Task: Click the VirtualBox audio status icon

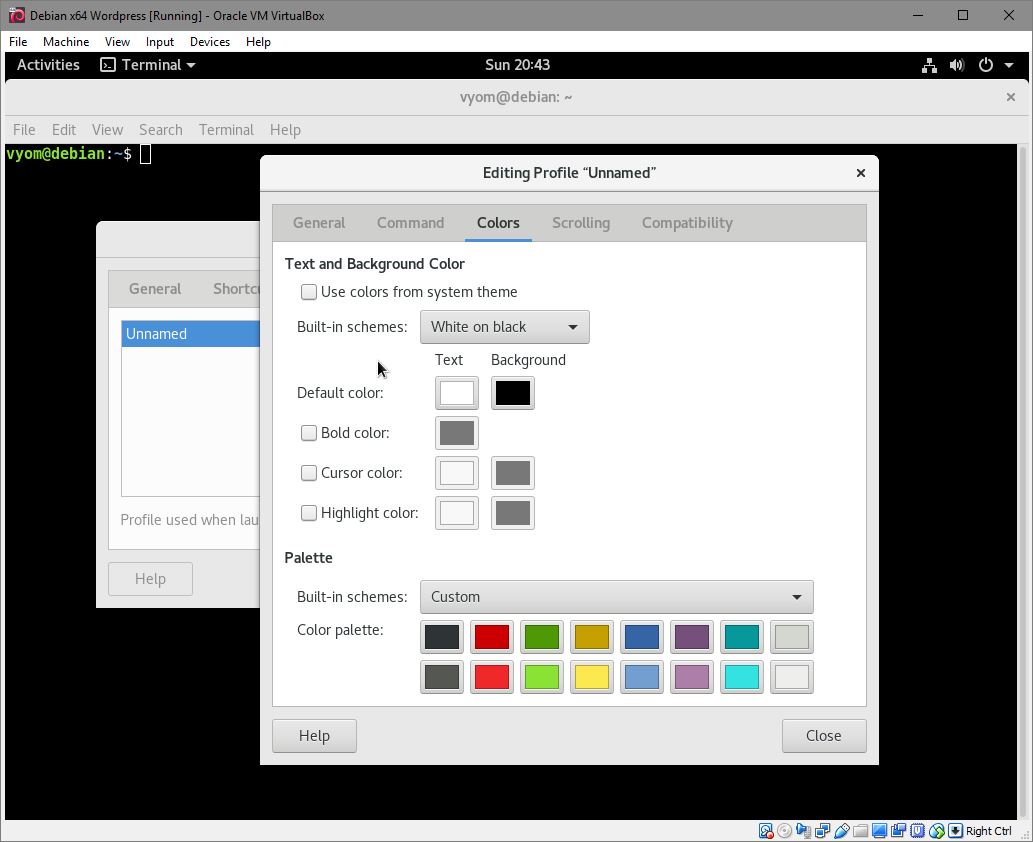Action: pyautogui.click(x=803, y=831)
